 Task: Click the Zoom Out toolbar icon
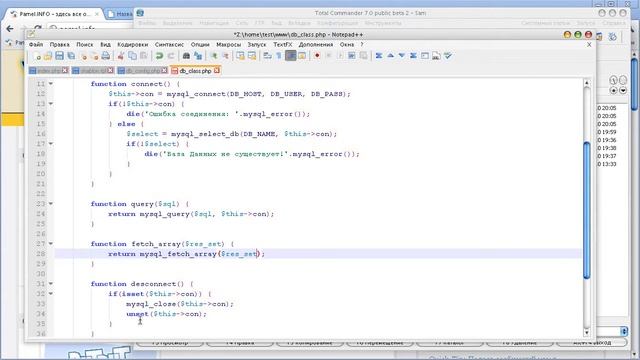225,56
